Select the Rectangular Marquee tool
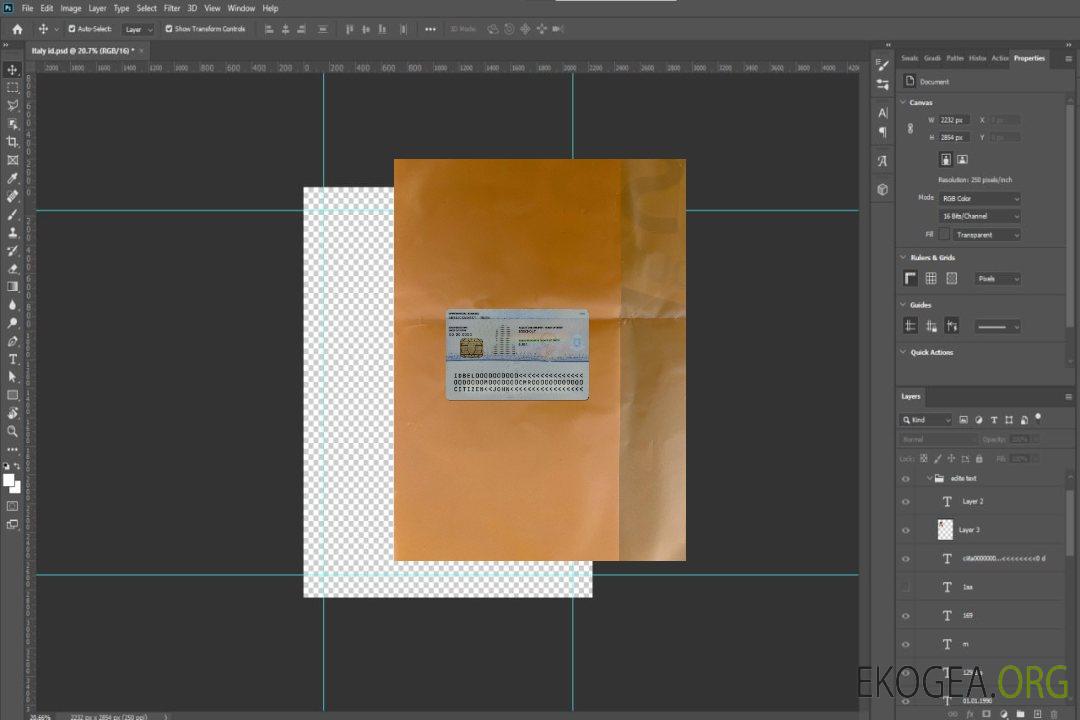The width and height of the screenshot is (1080, 720). (13, 87)
